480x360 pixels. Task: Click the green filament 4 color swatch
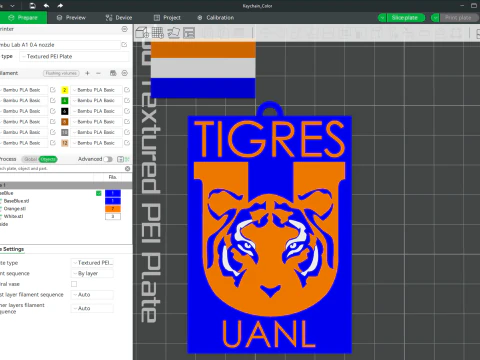click(x=65, y=100)
